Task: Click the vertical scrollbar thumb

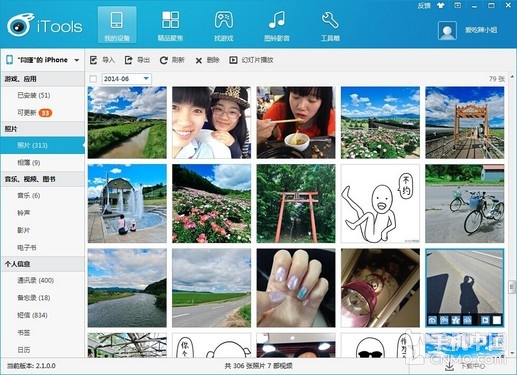Action: [512, 287]
